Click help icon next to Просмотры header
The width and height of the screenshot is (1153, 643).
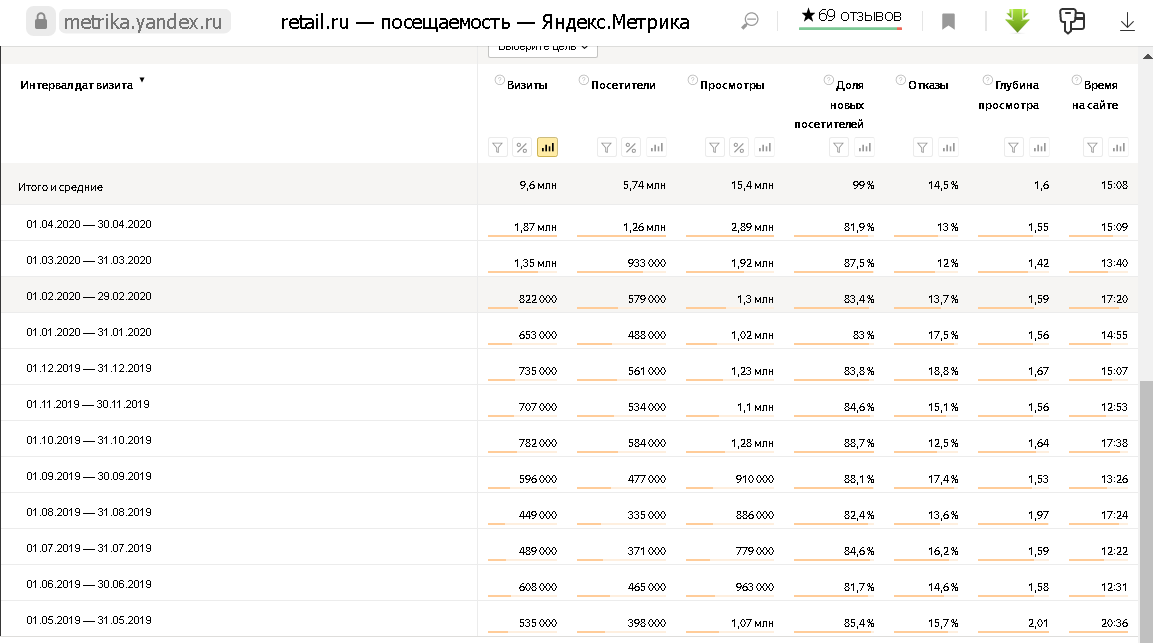pos(693,80)
